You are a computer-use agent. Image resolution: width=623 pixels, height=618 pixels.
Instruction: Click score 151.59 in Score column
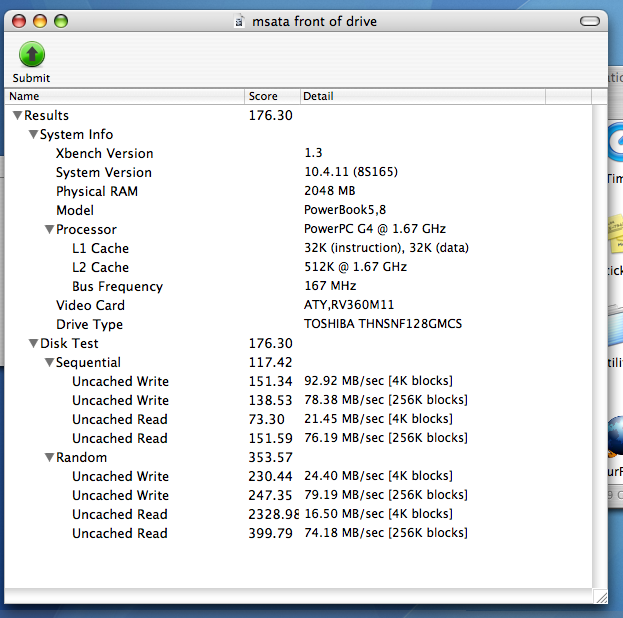pos(271,438)
